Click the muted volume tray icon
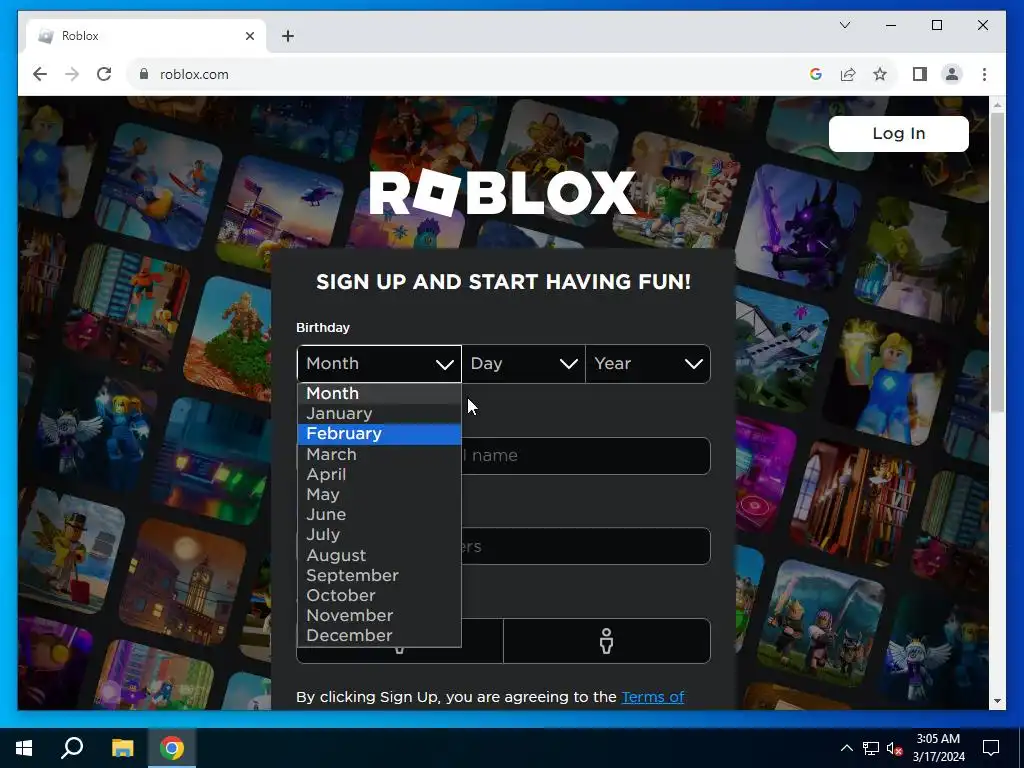The width and height of the screenshot is (1024, 768). (x=894, y=748)
